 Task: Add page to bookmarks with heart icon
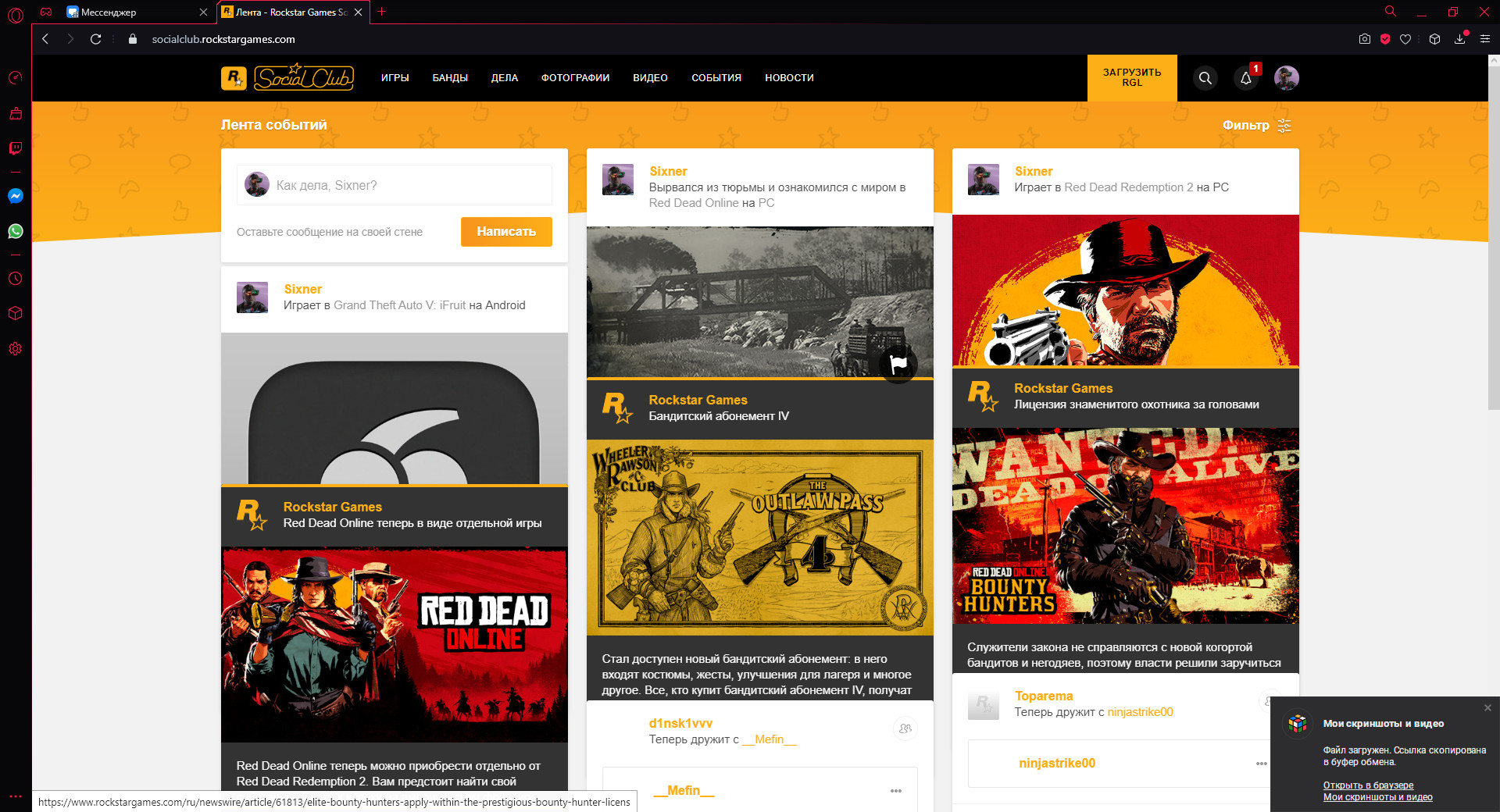(1405, 39)
